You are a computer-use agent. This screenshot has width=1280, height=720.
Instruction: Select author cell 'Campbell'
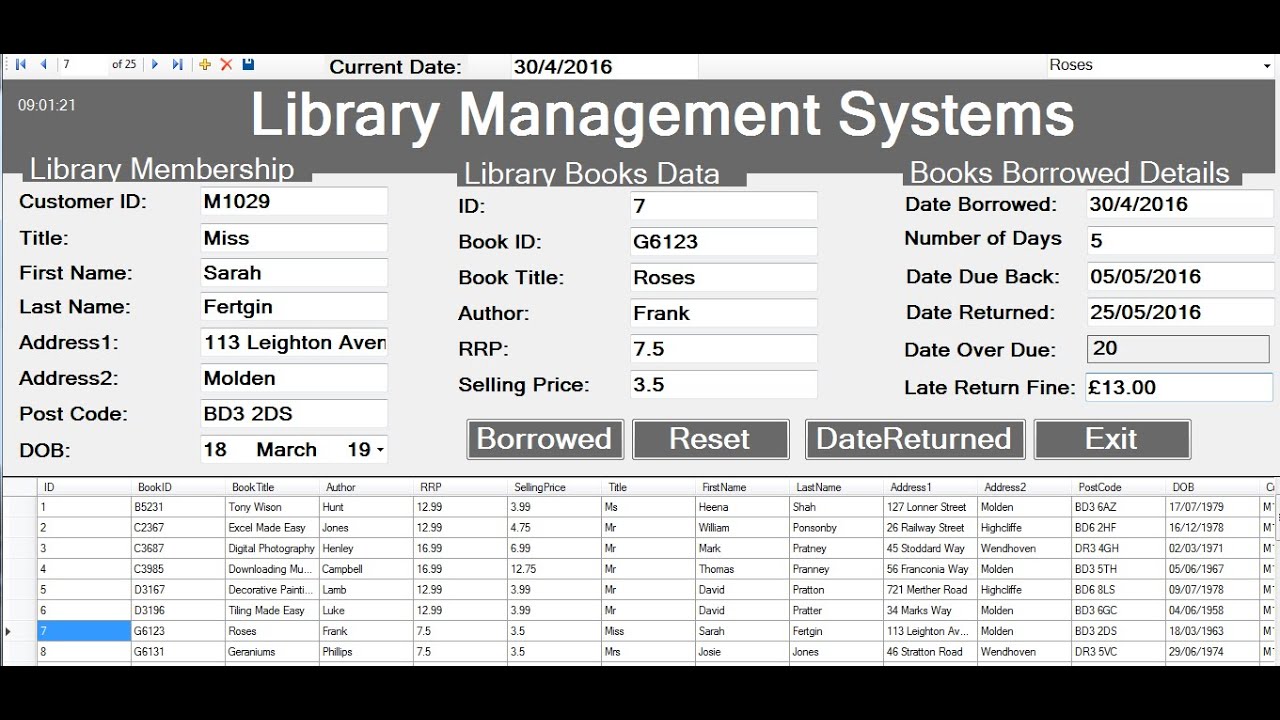tap(366, 569)
